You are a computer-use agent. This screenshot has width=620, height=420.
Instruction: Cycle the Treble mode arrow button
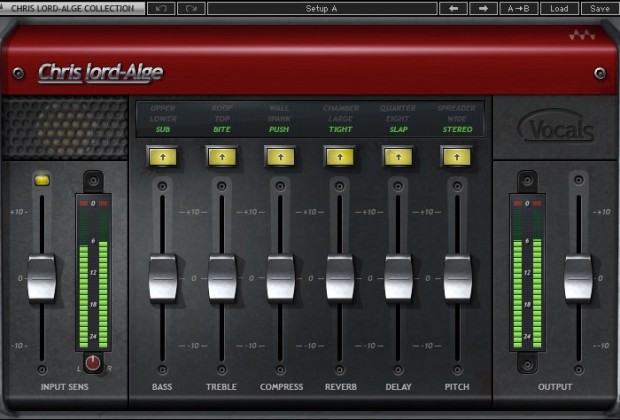tap(222, 157)
